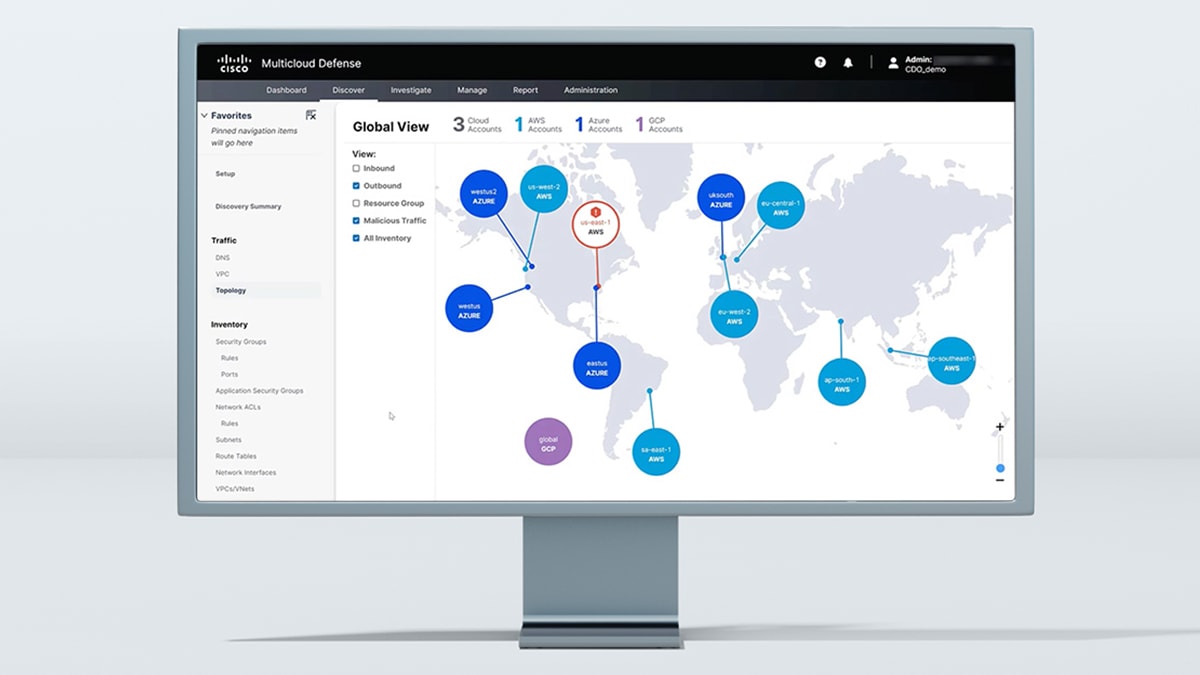
Task: Select the us-east-1 AWS alert node
Action: pos(596,225)
